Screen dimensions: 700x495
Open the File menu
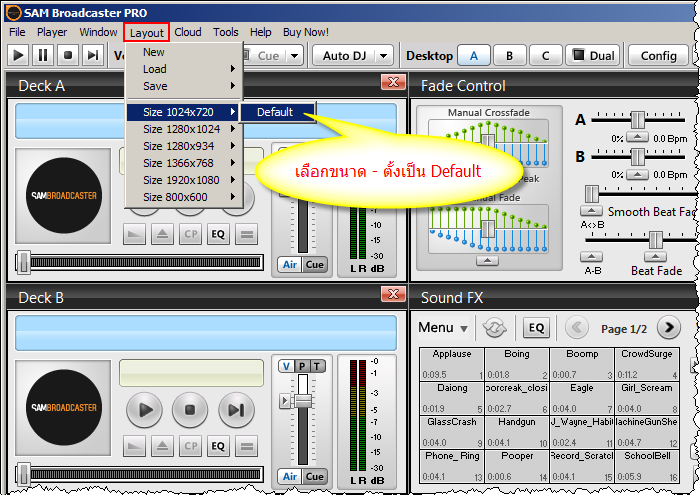click(x=17, y=32)
